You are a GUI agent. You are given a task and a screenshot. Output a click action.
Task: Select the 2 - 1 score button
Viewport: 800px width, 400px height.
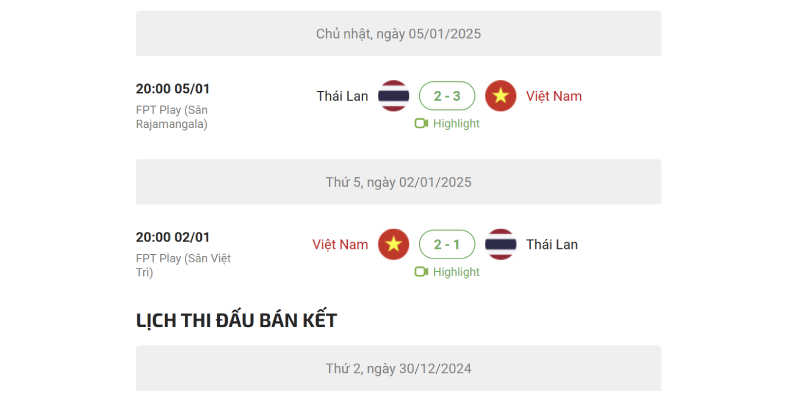click(447, 244)
